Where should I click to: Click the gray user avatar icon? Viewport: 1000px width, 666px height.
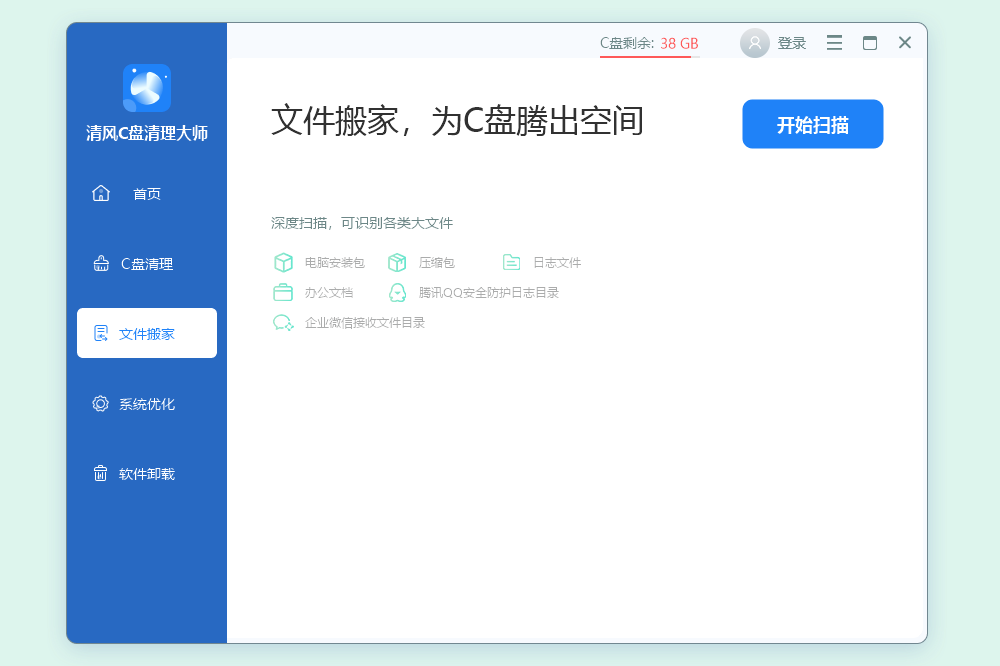coord(755,42)
